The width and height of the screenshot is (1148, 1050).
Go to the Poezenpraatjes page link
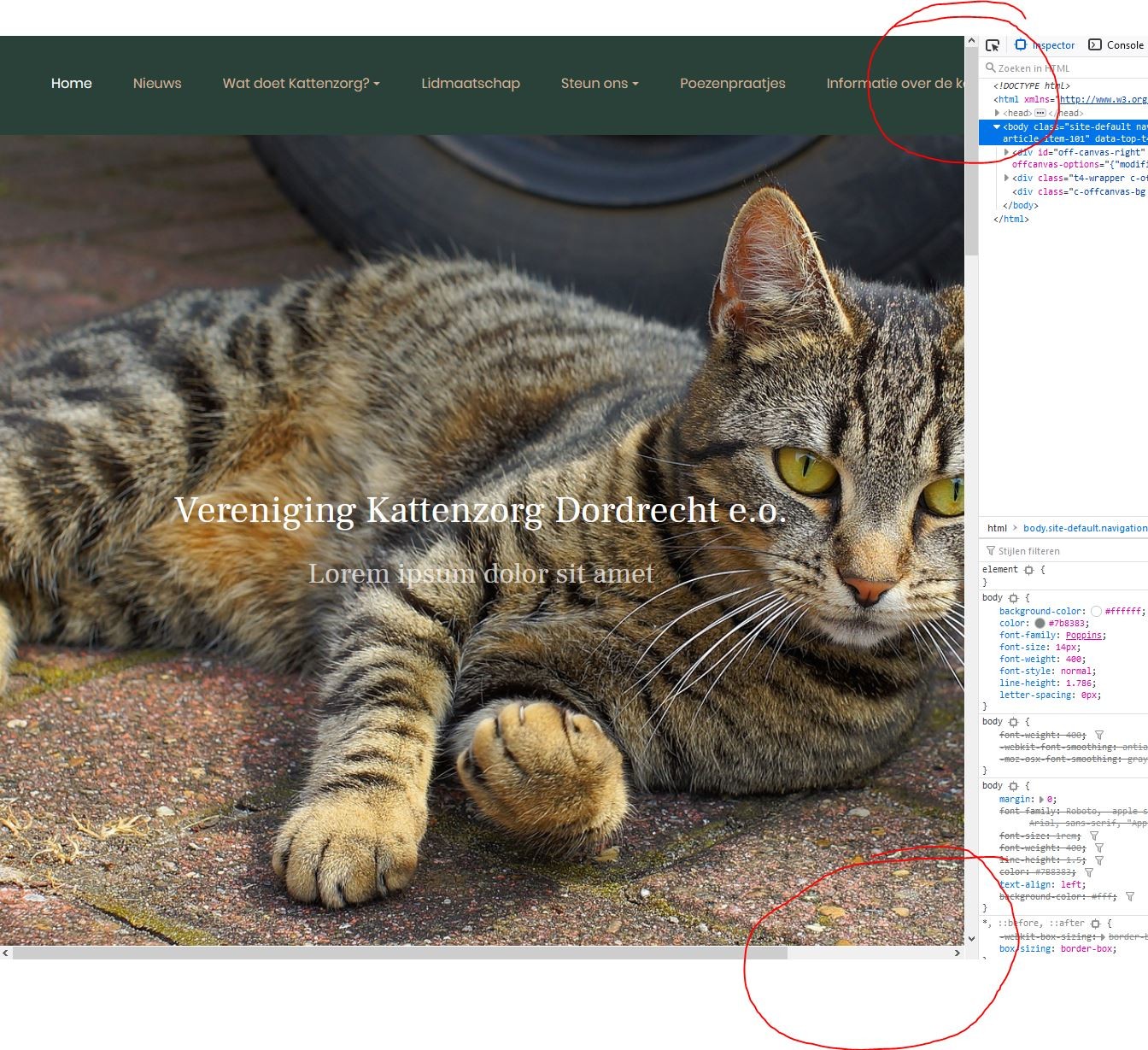click(x=732, y=83)
